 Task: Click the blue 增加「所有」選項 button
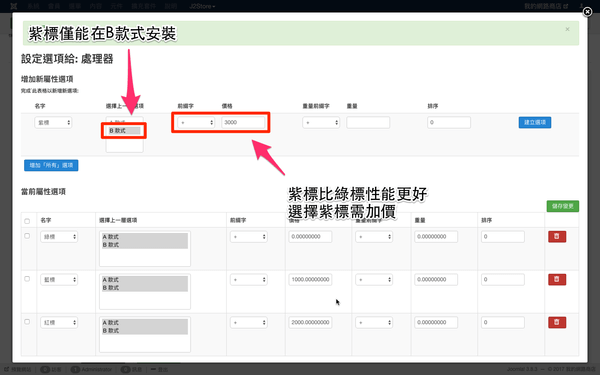pyautogui.click(x=51, y=165)
